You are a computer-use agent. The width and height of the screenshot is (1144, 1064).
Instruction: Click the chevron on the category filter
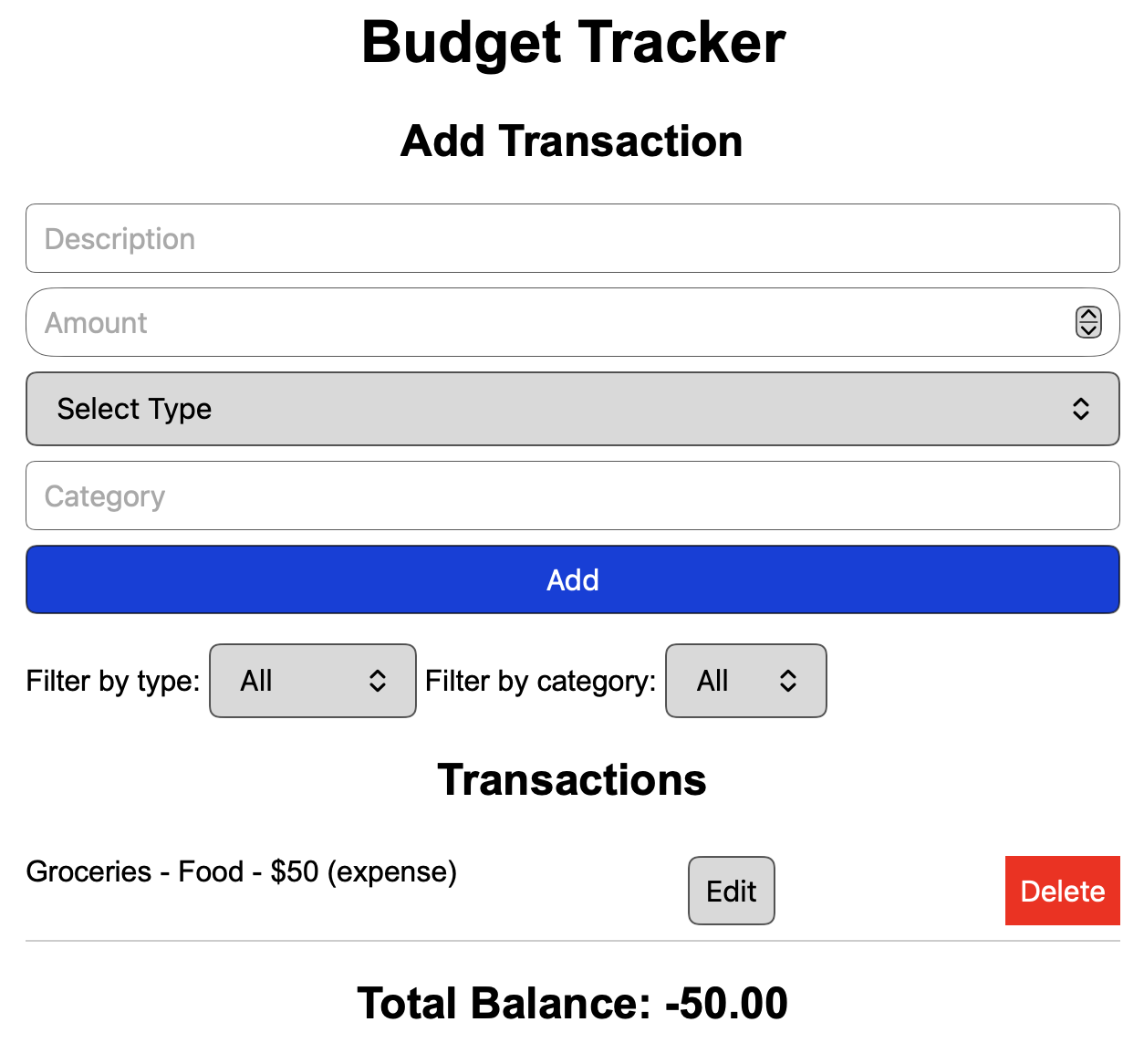(x=789, y=681)
